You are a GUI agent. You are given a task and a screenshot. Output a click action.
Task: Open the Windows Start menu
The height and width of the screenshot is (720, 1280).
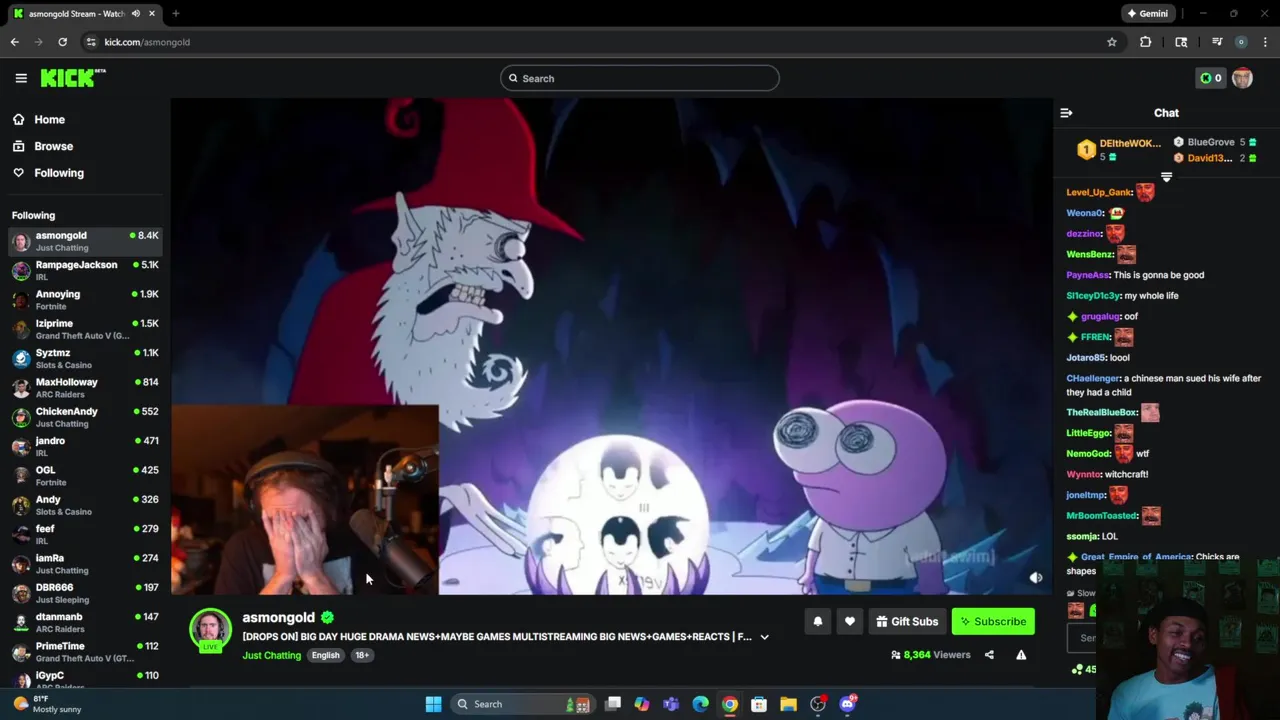433,704
